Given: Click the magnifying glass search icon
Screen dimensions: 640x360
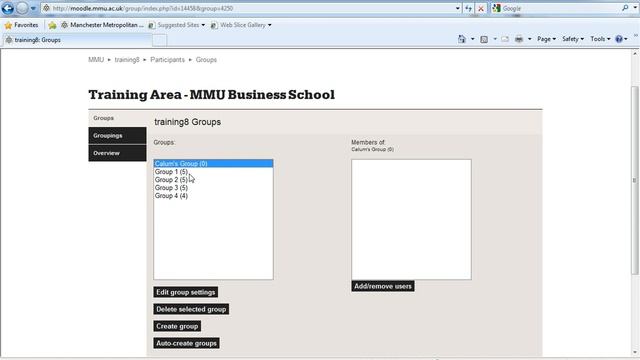Looking at the screenshot, I should click(x=625, y=8).
